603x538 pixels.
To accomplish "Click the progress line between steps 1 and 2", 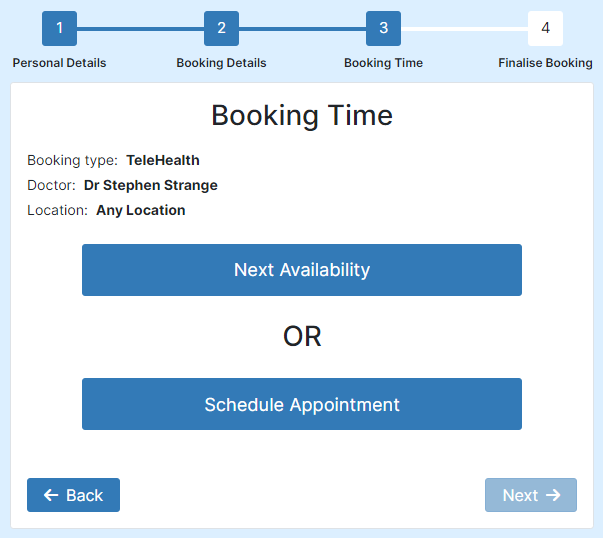I will 140,29.
